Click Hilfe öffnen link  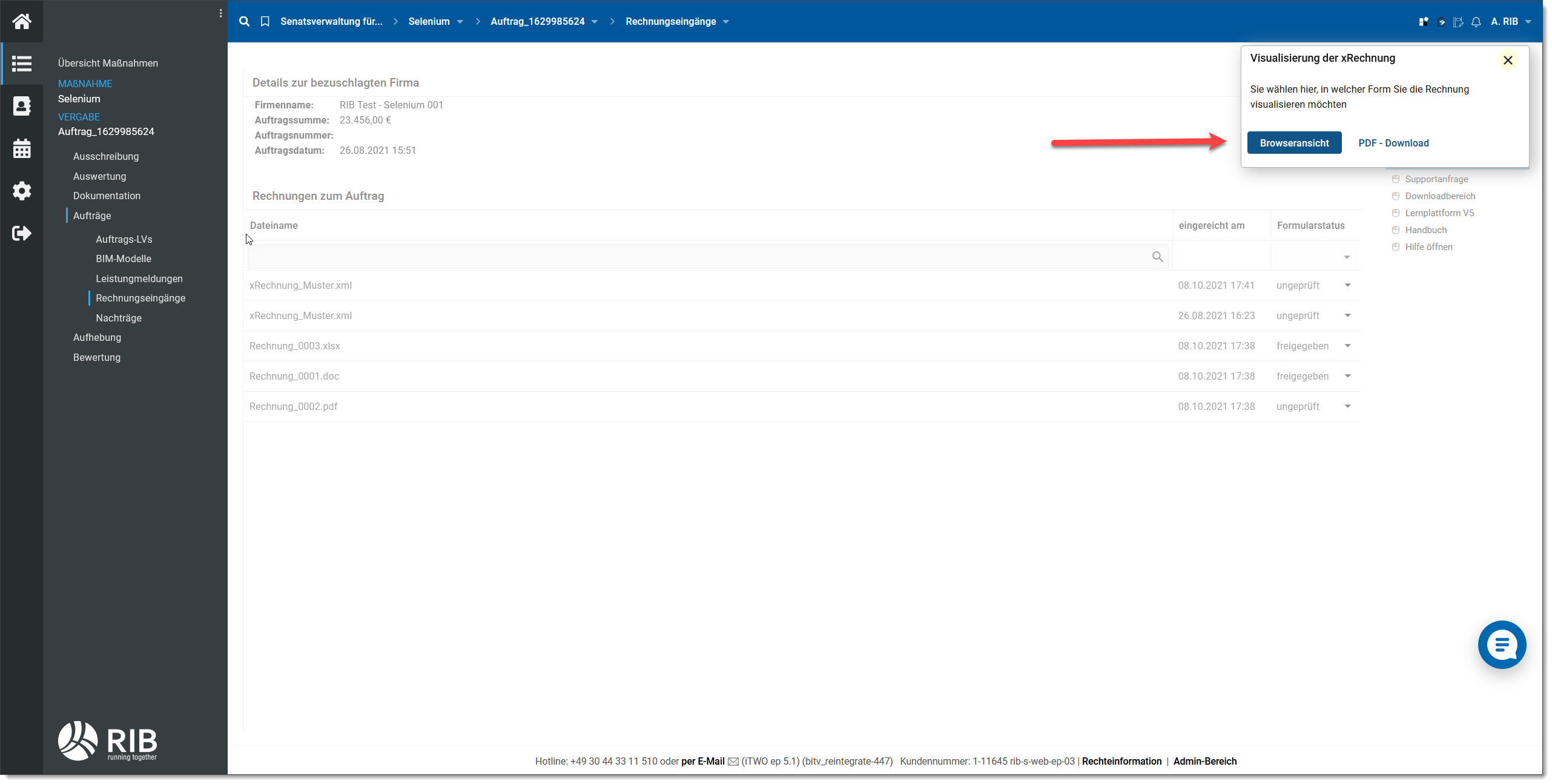coord(1428,247)
